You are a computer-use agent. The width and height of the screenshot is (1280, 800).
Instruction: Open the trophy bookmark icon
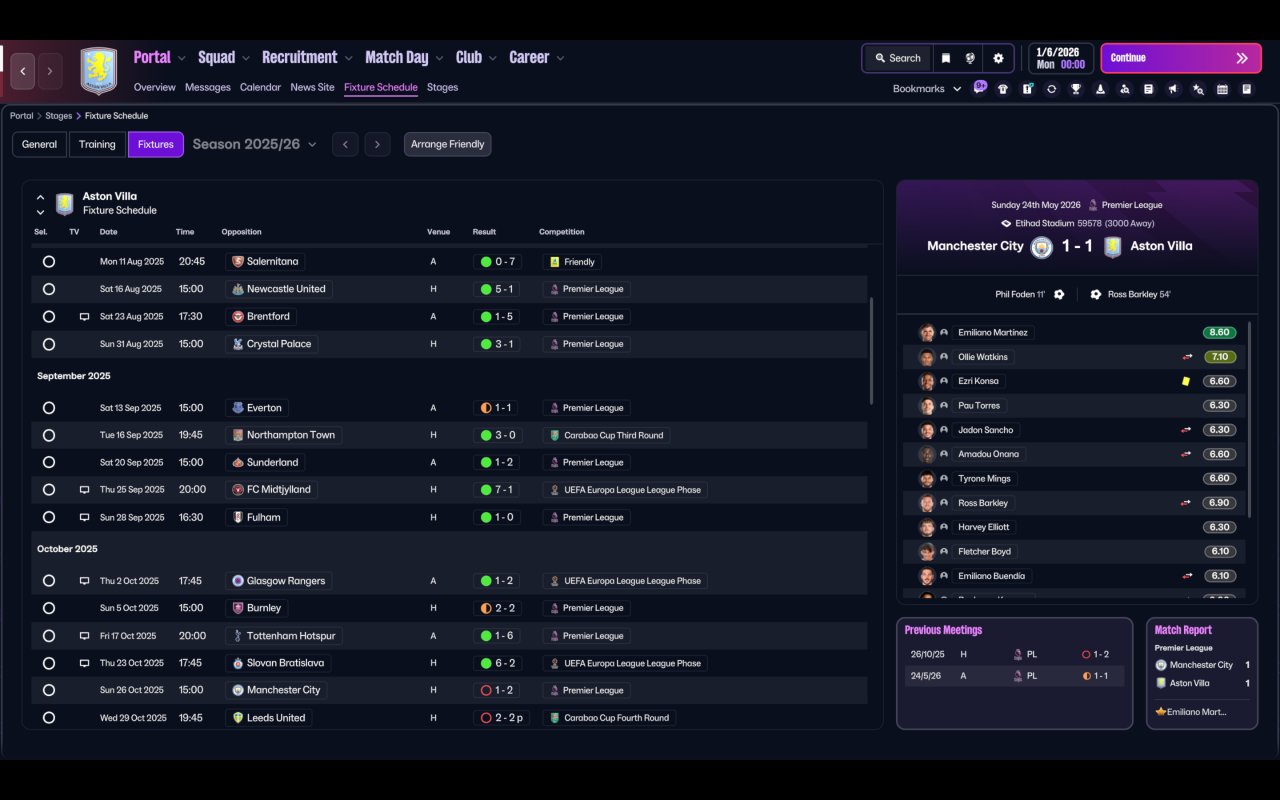[1076, 89]
